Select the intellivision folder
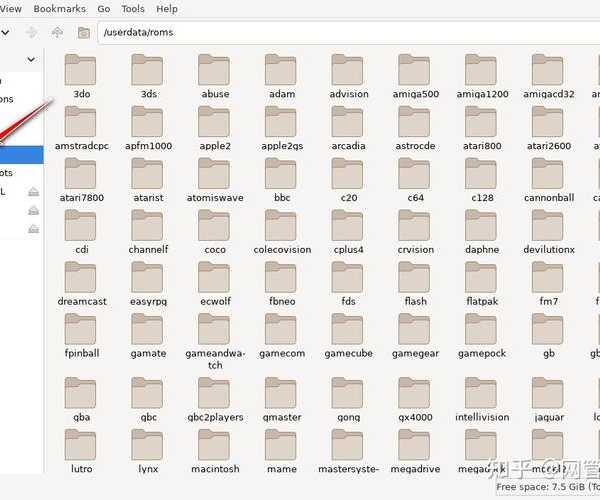 click(x=482, y=400)
